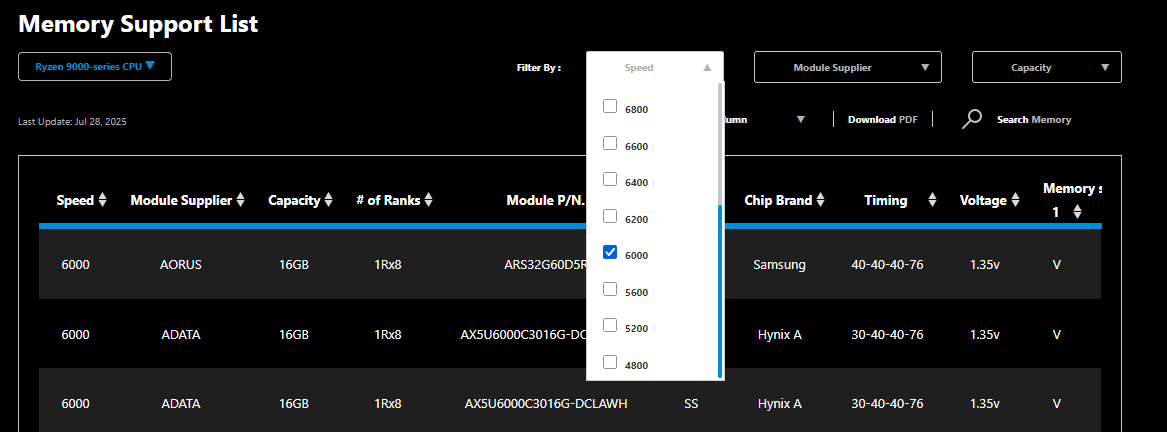
Task: Sort by Capacity column arrows
Action: (329, 200)
